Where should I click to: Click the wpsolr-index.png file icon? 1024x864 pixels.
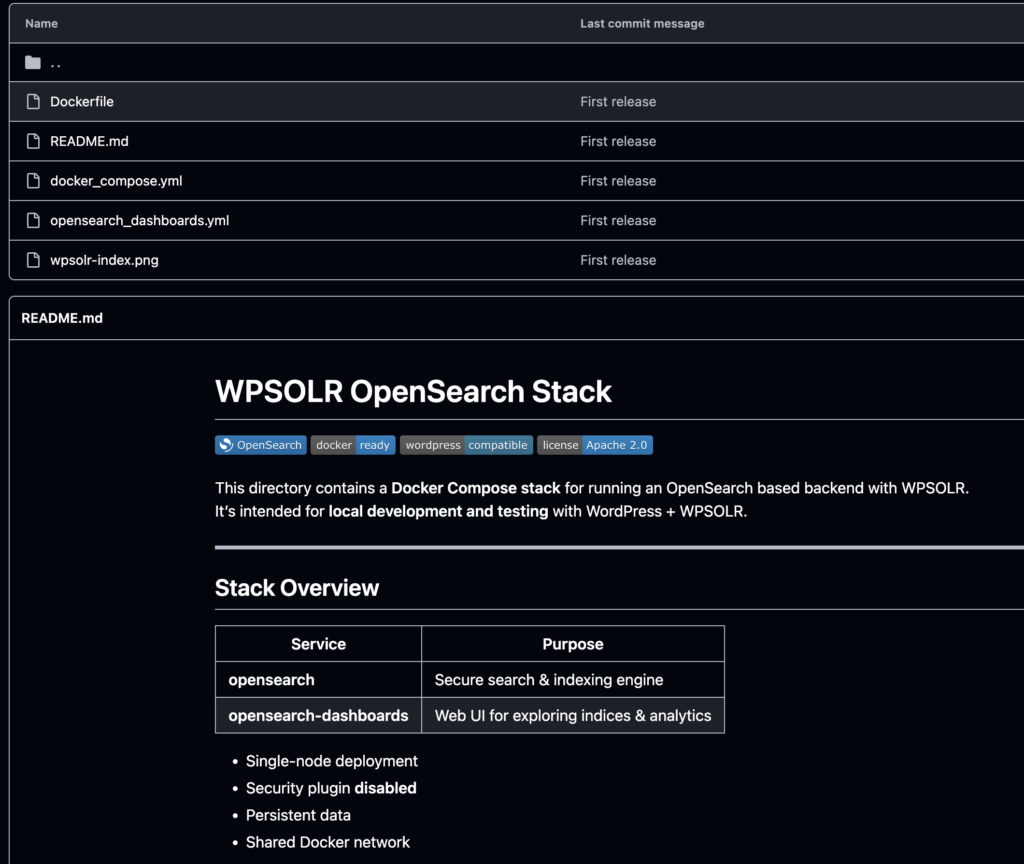coord(33,260)
